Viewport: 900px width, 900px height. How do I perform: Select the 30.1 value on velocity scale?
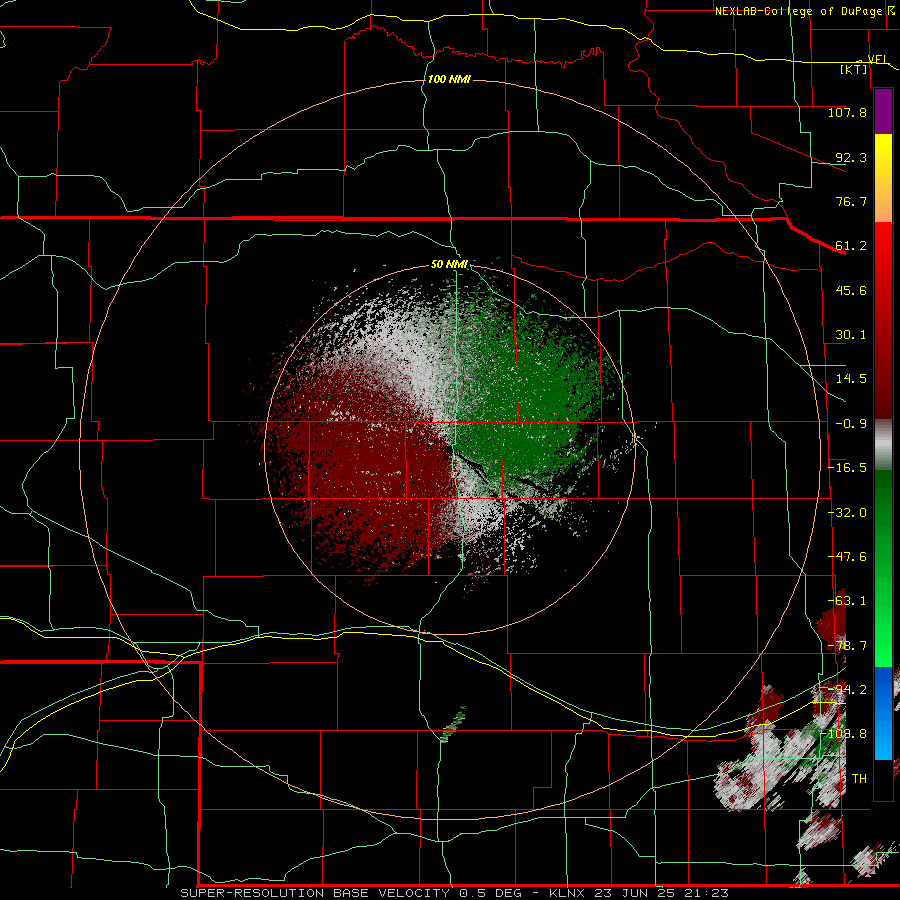click(851, 335)
